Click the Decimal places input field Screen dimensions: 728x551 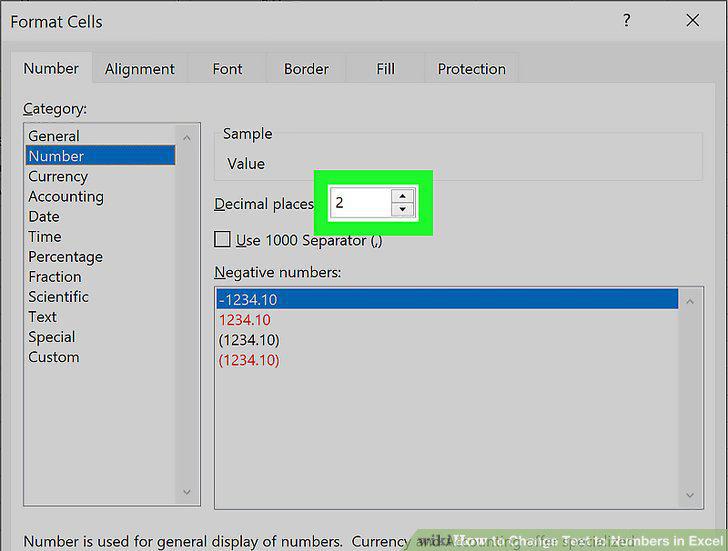(x=360, y=203)
